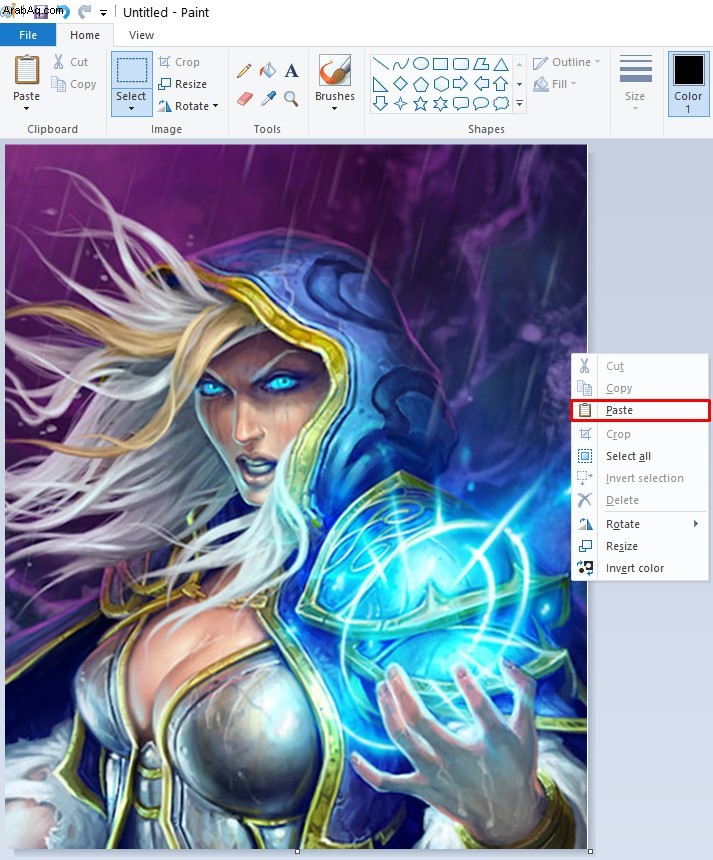Click the rectangular Select tool button
This screenshot has width=713, height=860.
[132, 70]
